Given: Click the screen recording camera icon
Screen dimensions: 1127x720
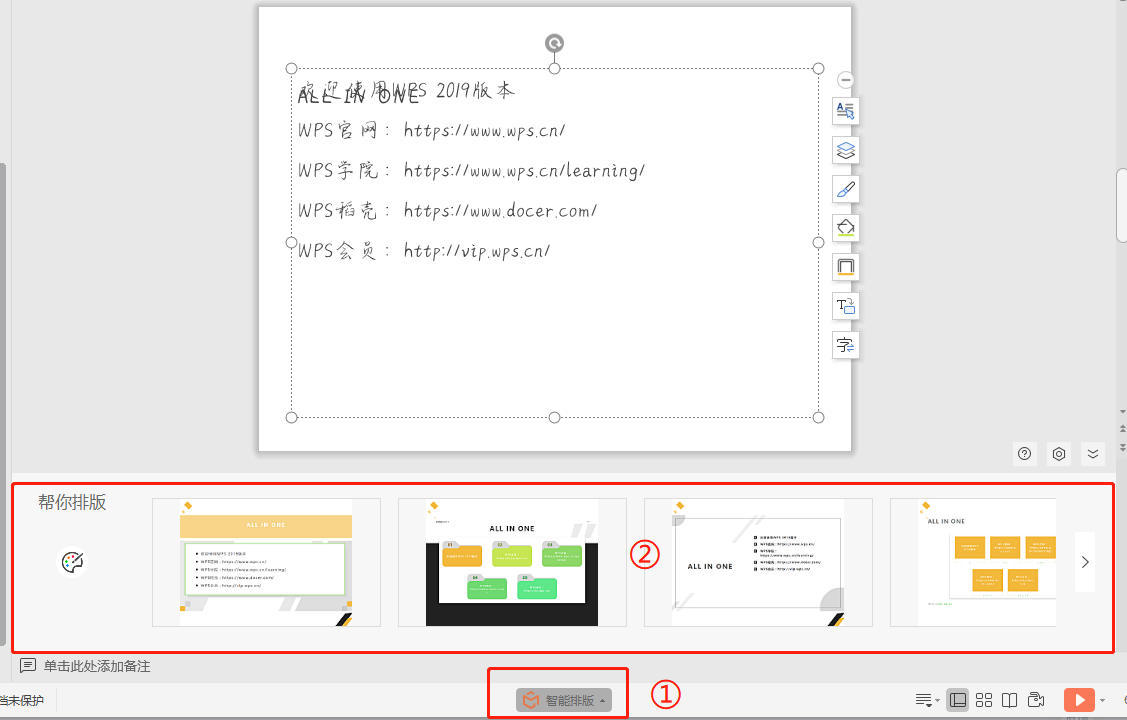Looking at the screenshot, I should 1036,700.
